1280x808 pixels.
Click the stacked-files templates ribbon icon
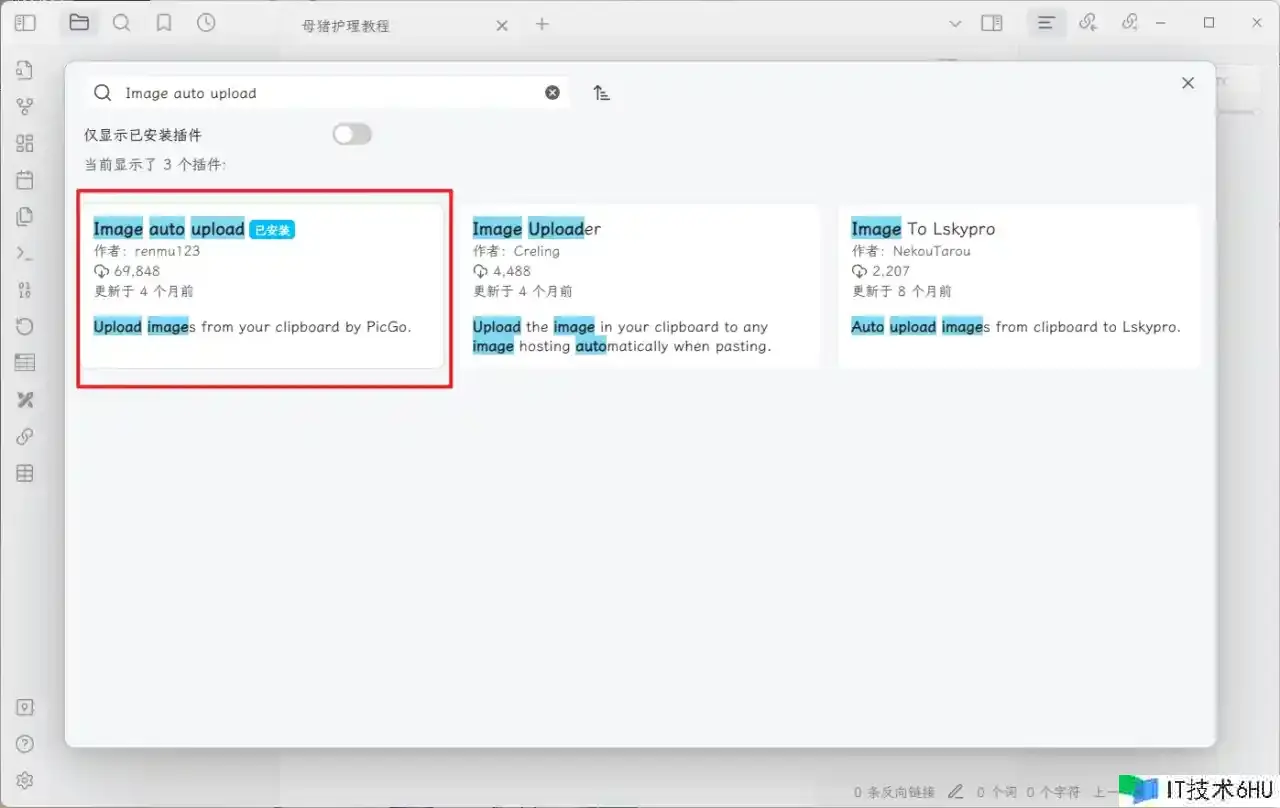(25, 217)
